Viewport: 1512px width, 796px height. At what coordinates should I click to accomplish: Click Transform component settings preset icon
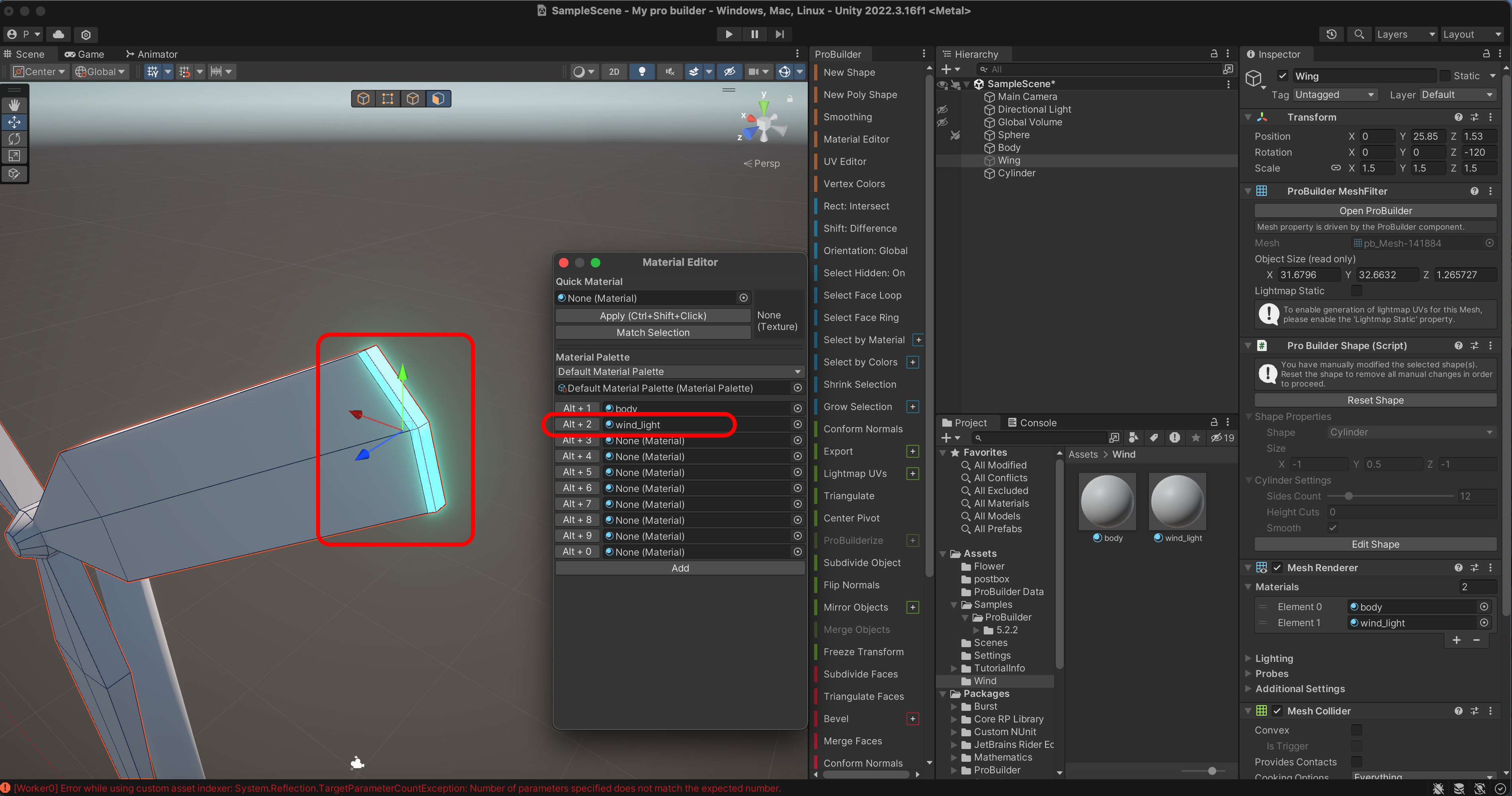pos(1475,117)
